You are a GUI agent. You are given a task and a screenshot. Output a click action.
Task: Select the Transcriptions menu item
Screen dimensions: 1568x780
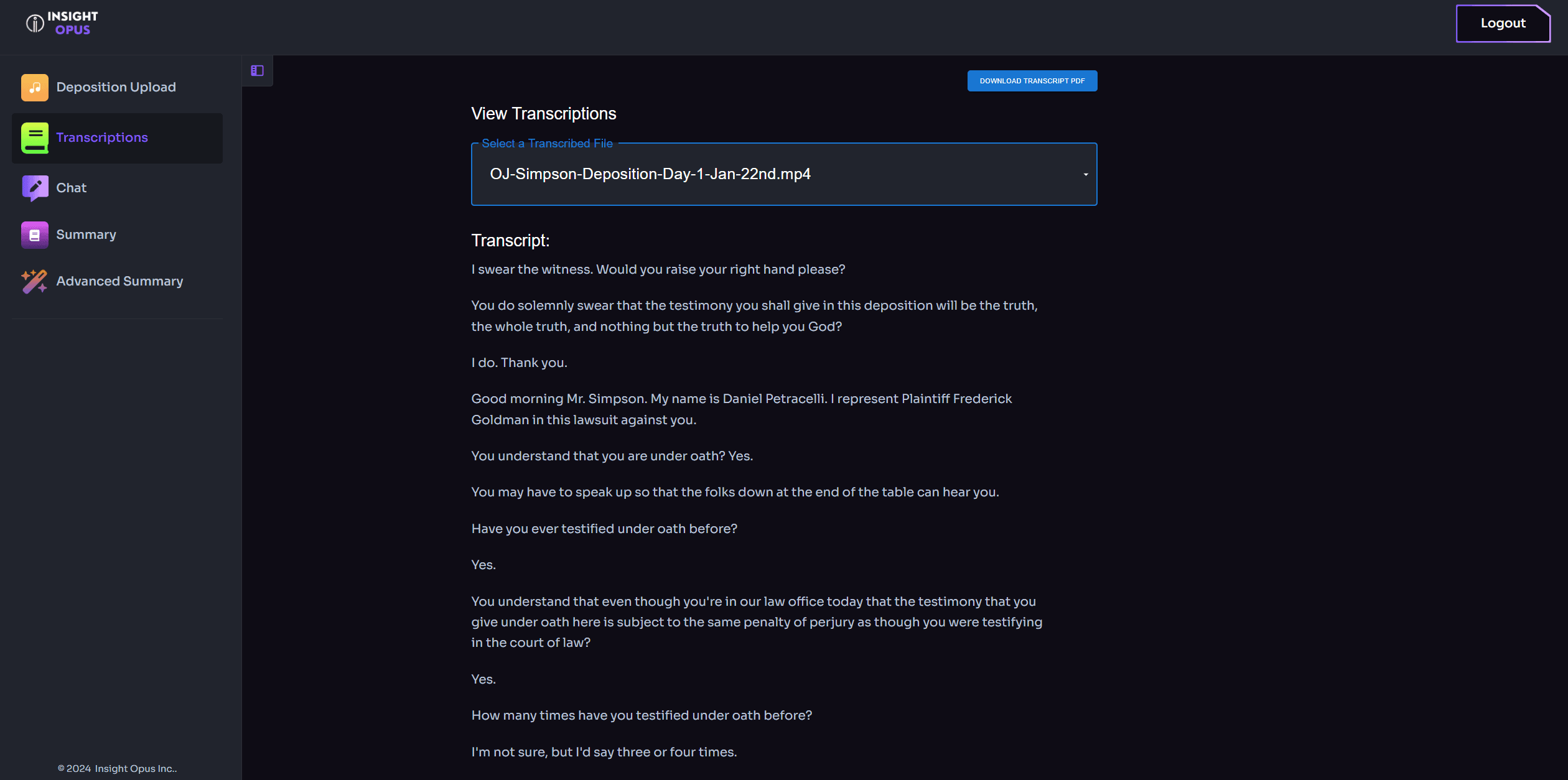click(x=117, y=138)
